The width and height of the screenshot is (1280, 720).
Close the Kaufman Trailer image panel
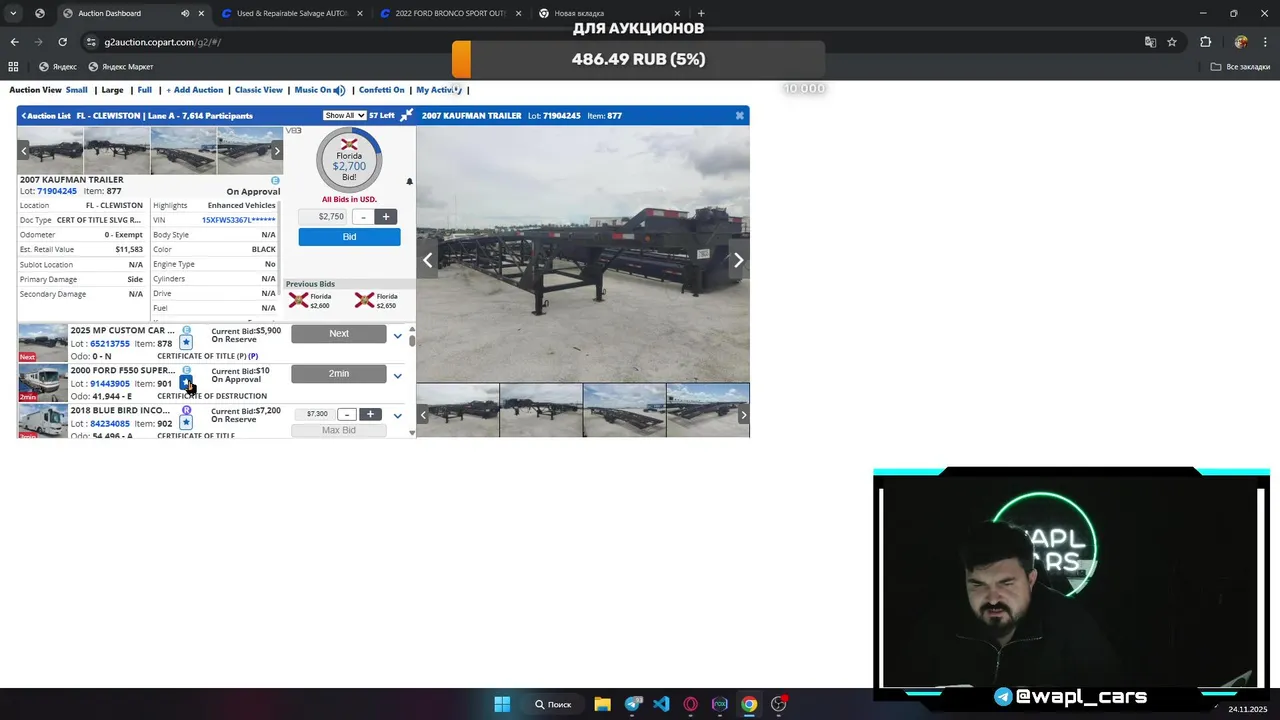[x=740, y=116]
